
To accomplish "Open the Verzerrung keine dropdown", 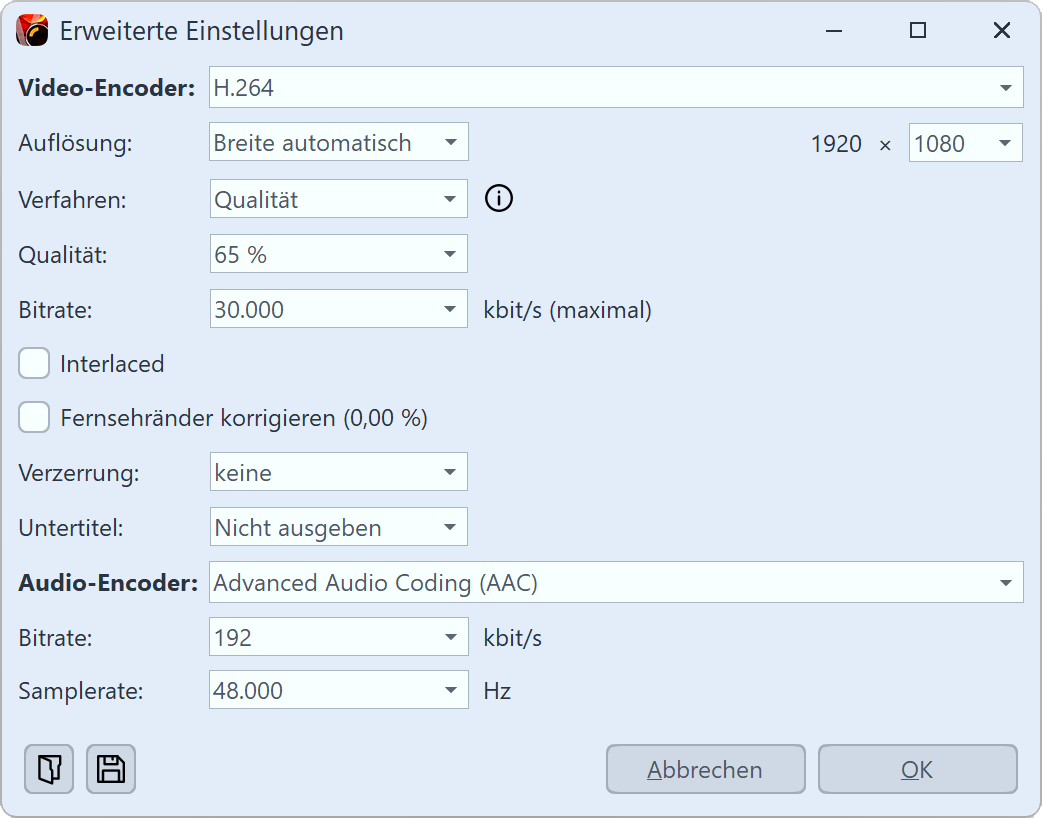I will (338, 472).
